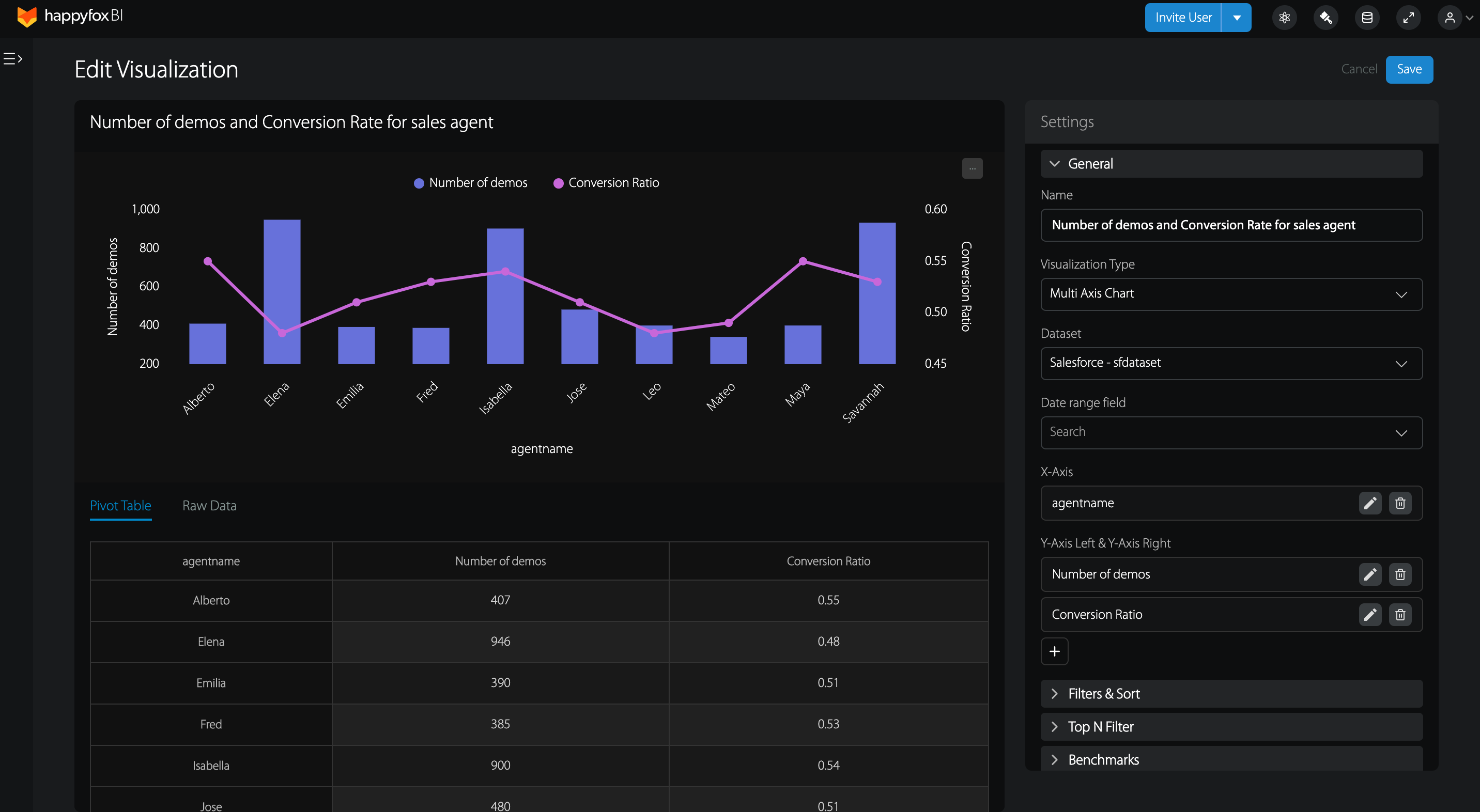Click the Elena table cell
1480x812 pixels.
point(211,642)
